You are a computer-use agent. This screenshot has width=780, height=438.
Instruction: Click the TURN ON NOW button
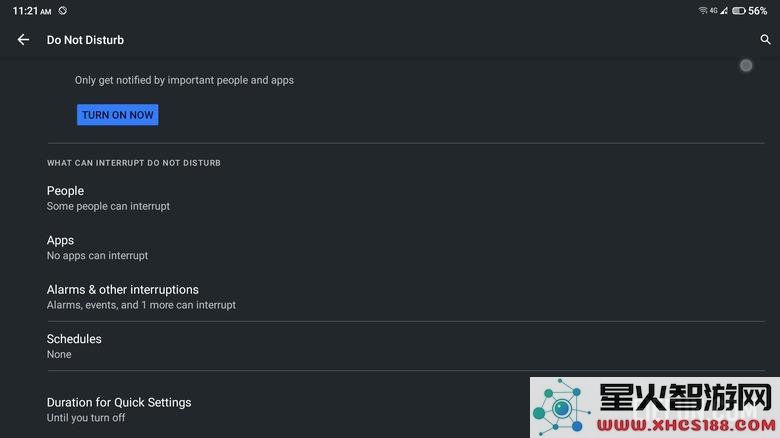point(117,115)
